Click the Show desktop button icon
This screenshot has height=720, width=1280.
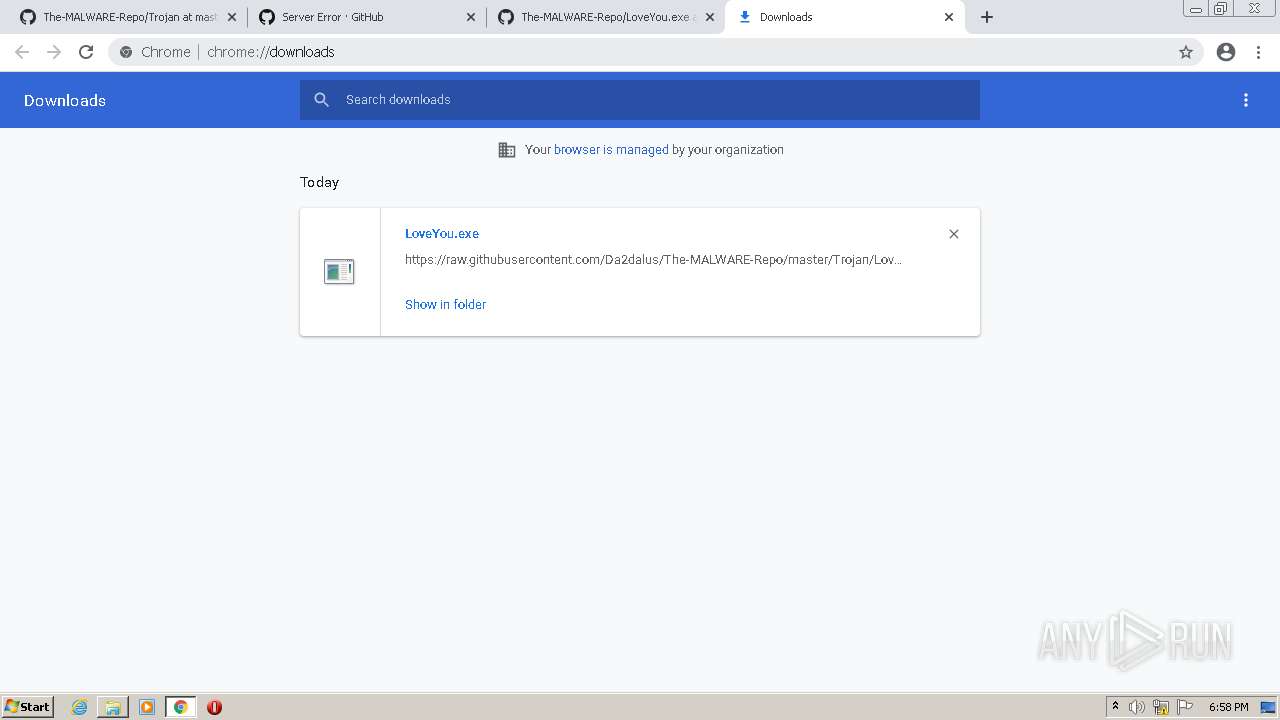pyautogui.click(x=1269, y=707)
